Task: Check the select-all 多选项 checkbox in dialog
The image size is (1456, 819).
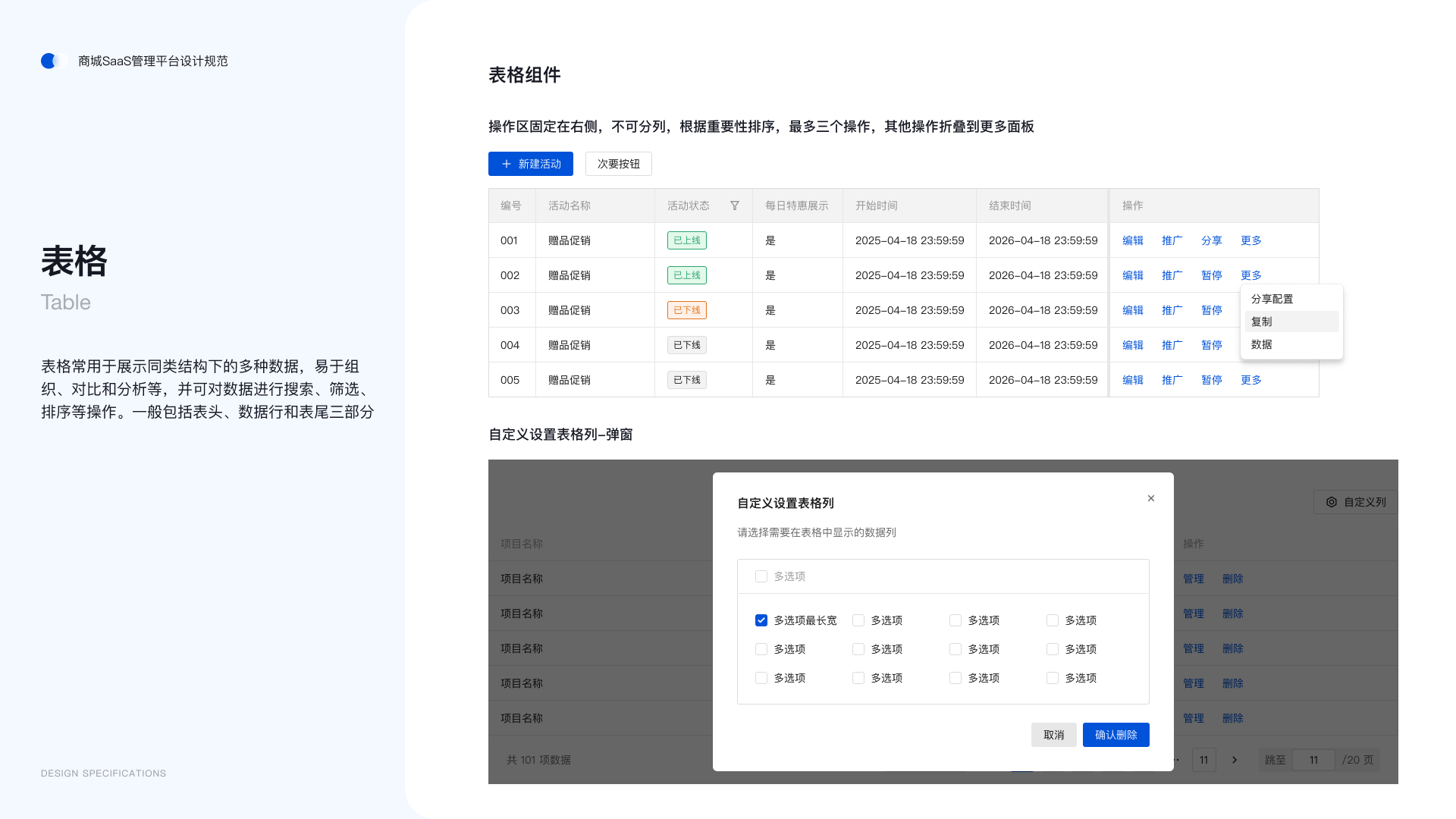Action: click(761, 576)
